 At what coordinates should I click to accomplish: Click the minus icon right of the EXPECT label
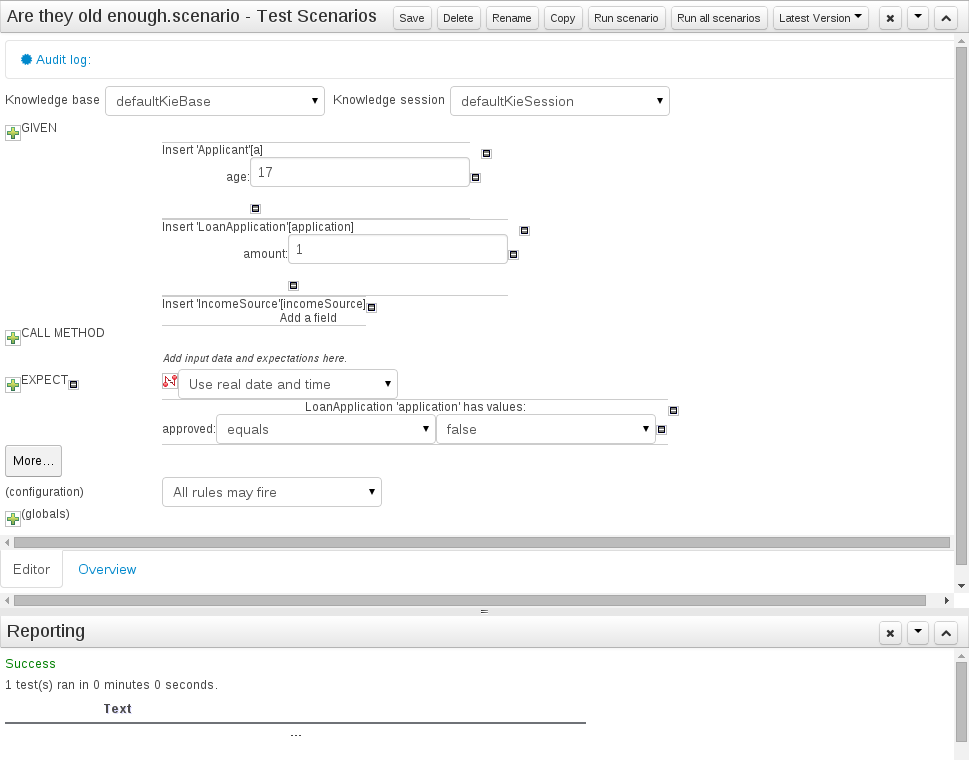click(74, 384)
